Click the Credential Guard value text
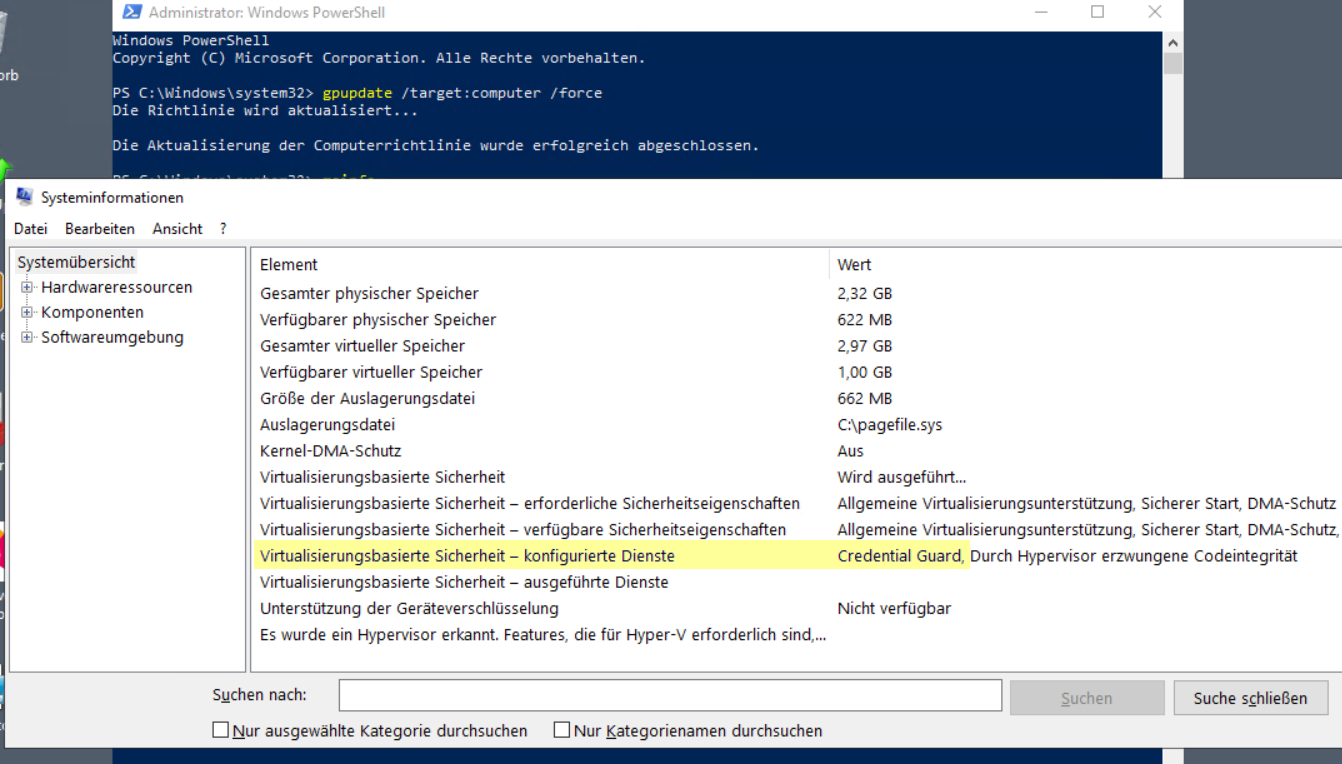The height and width of the screenshot is (764, 1342). (x=900, y=556)
